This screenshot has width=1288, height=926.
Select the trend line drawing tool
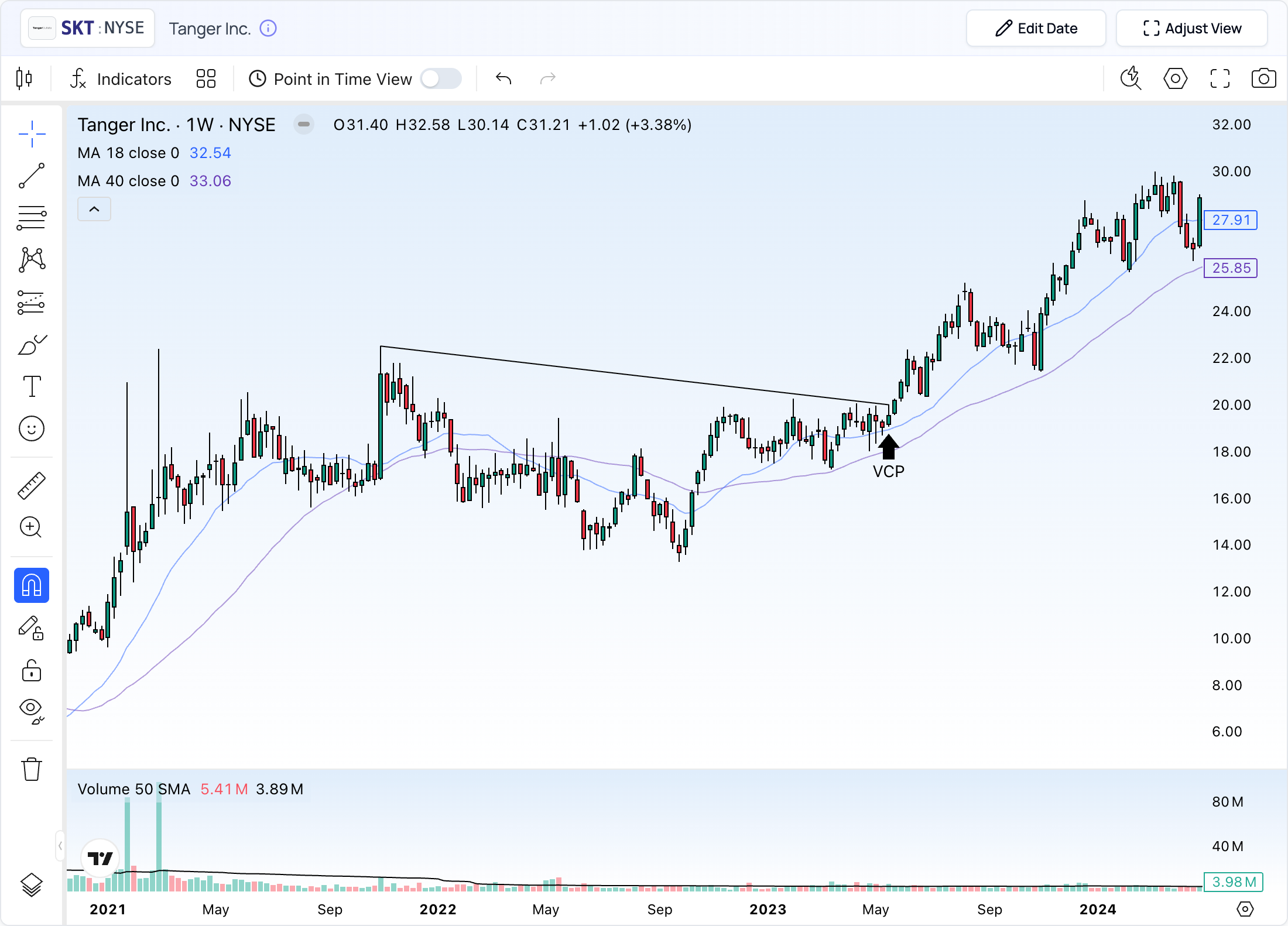click(x=32, y=176)
